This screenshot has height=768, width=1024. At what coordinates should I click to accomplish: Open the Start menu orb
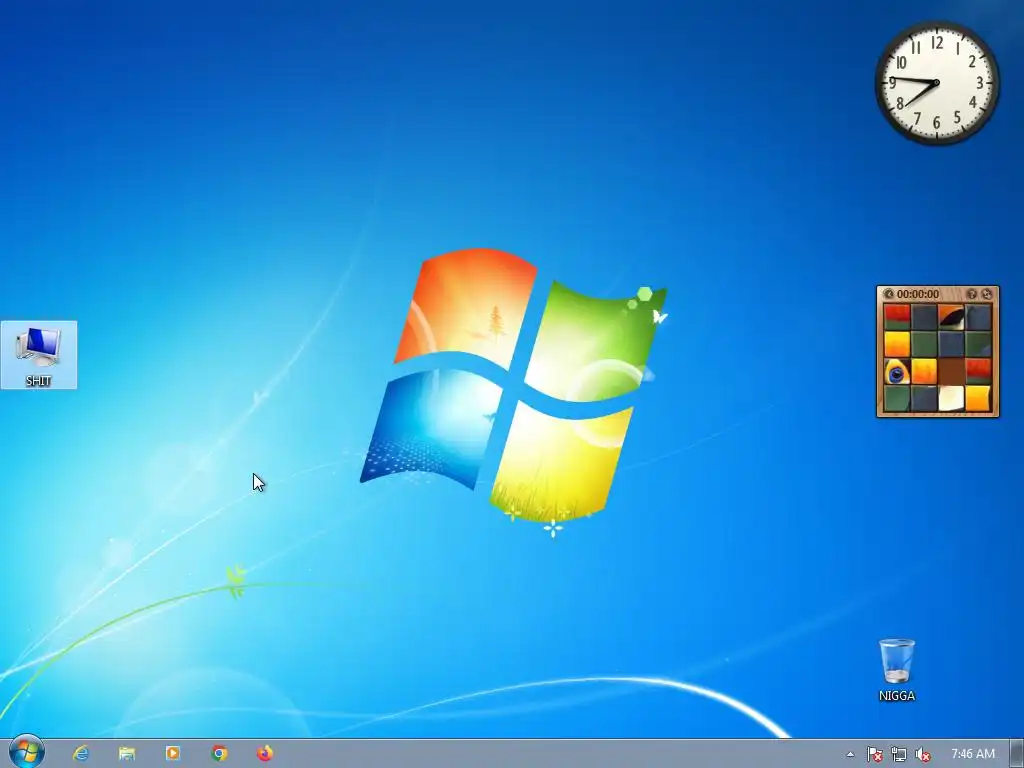tap(27, 752)
